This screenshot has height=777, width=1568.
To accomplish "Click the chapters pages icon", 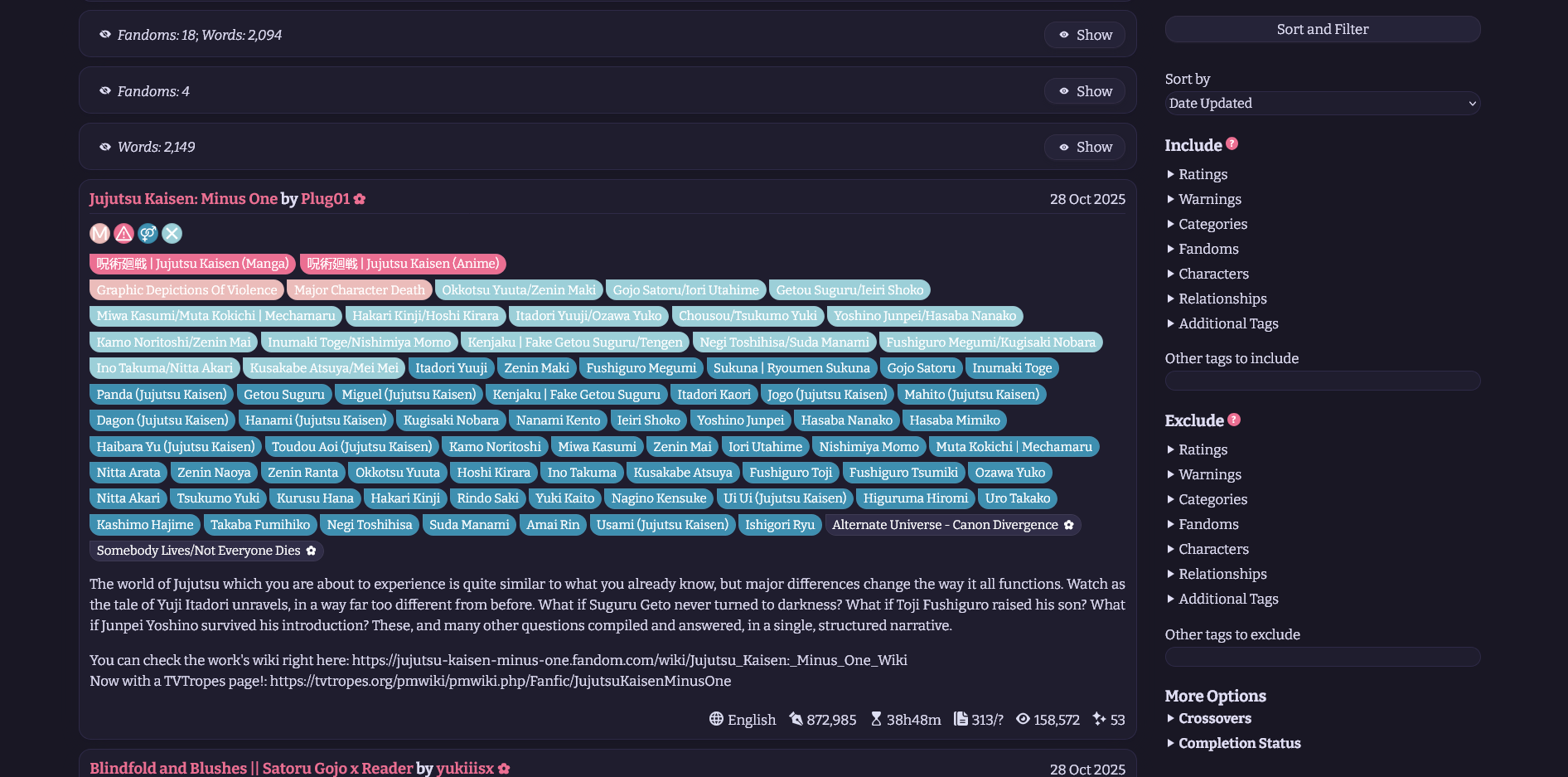I will coord(961,719).
